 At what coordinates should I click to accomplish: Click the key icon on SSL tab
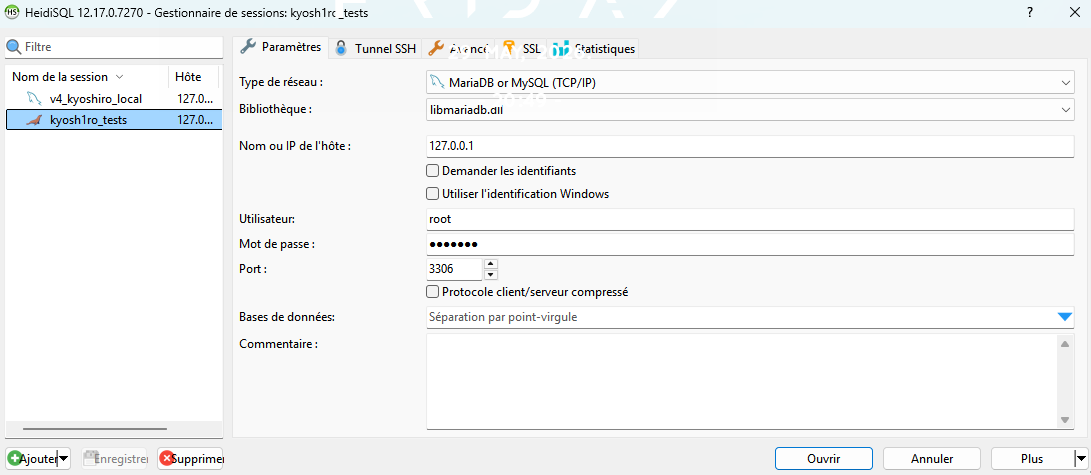[x=509, y=48]
